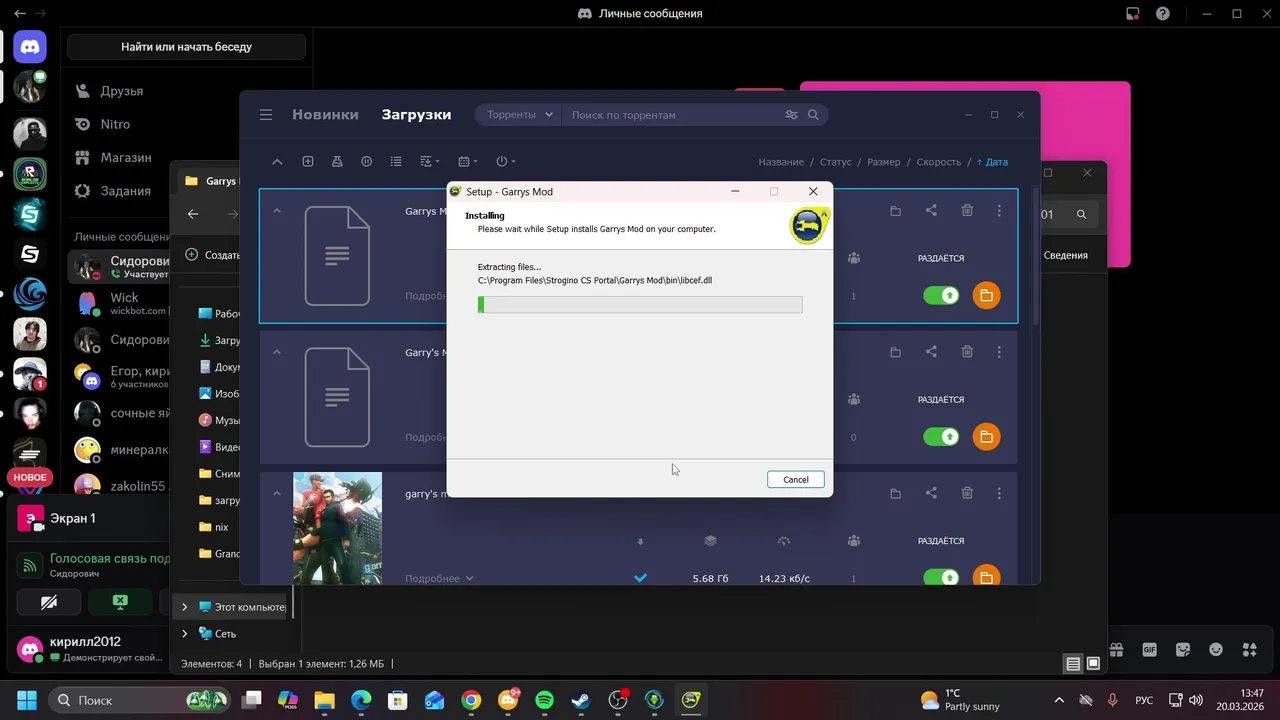This screenshot has height=720, width=1280.
Task: Sort torrents by Размер
Action: pos(883,162)
